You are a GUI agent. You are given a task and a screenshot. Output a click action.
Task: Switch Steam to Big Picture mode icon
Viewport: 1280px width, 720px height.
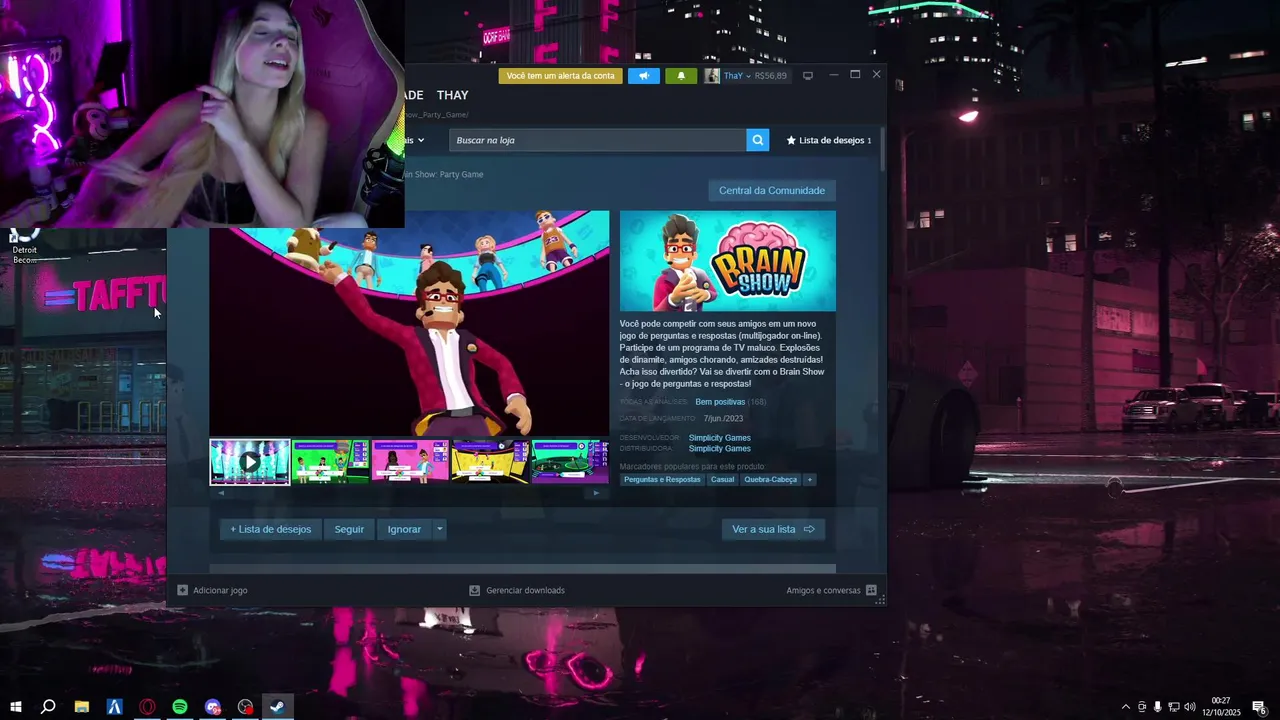808,76
